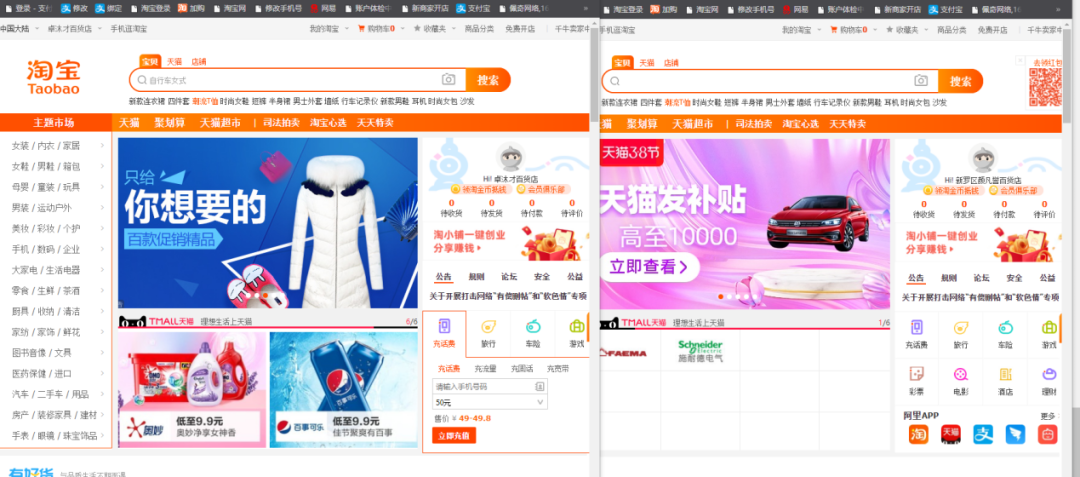The image size is (1080, 477).
Task: Open 聚划算 in left window navigation bar
Action: tap(169, 123)
